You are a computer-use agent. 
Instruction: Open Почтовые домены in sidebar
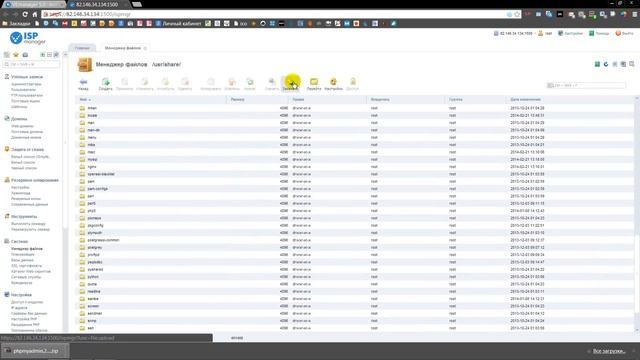[27, 132]
